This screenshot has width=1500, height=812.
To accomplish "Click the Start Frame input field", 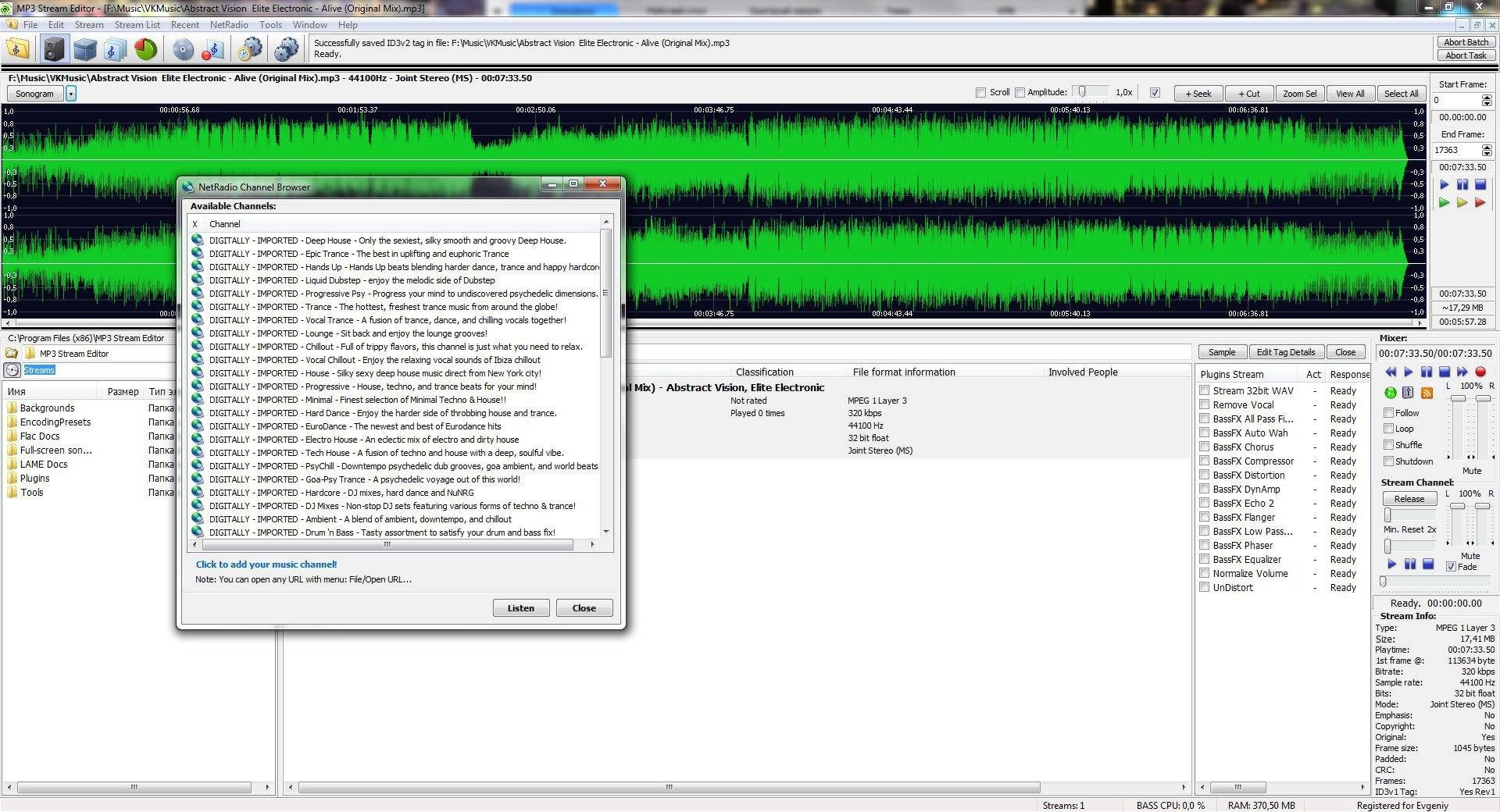I will click(x=1456, y=100).
